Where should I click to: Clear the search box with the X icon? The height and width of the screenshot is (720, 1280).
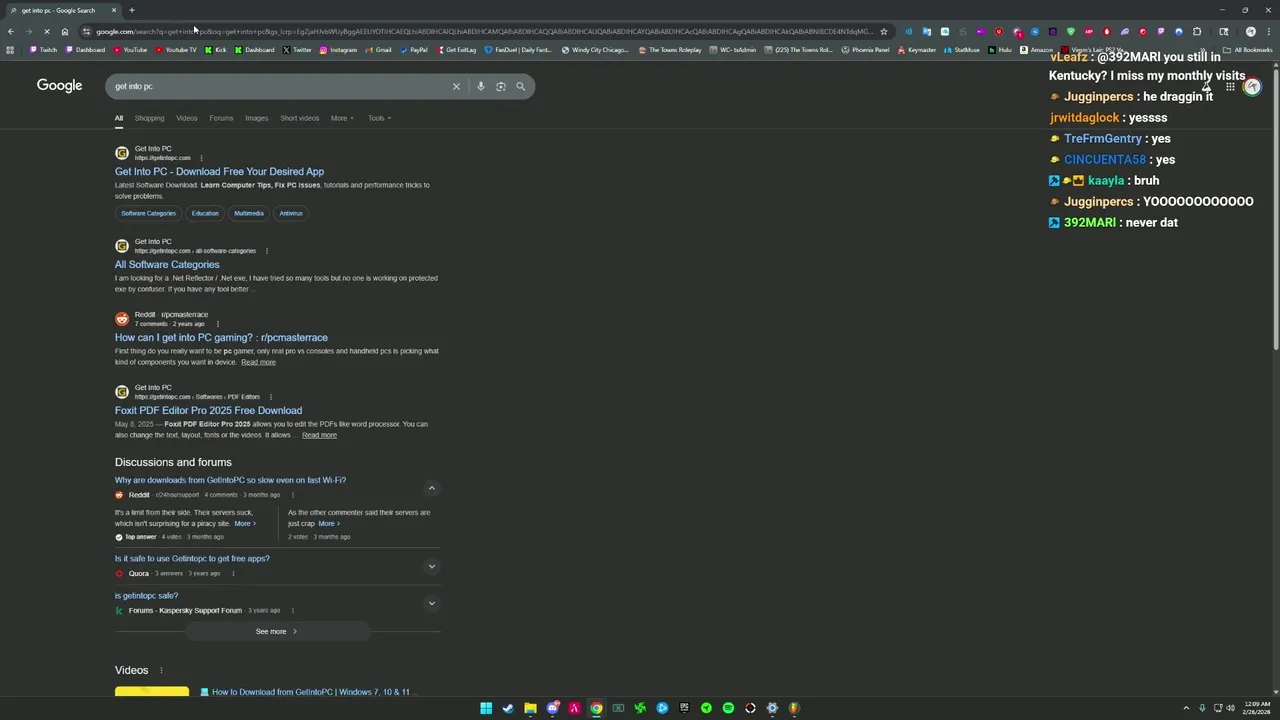(456, 86)
